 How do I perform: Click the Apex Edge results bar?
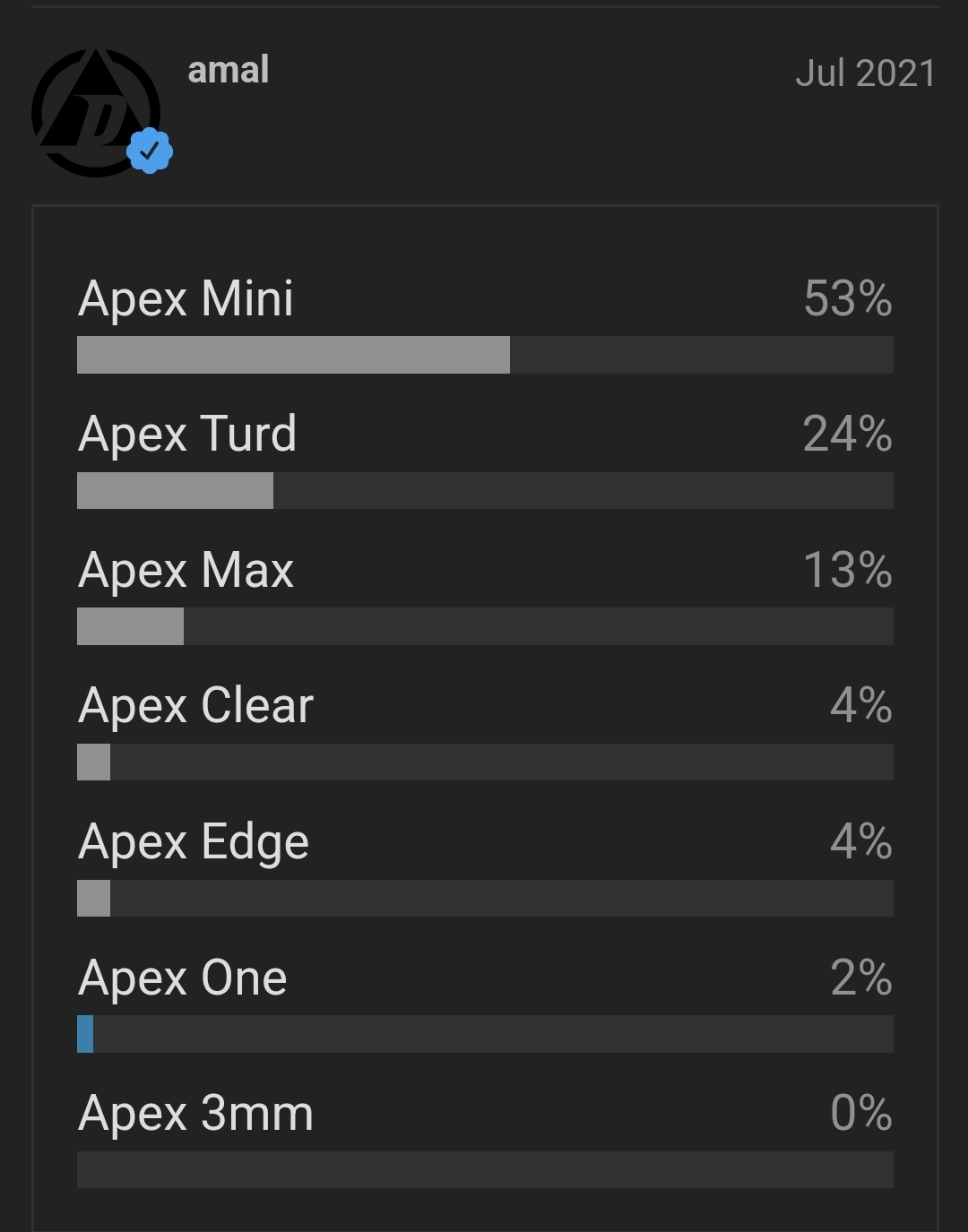tap(485, 898)
